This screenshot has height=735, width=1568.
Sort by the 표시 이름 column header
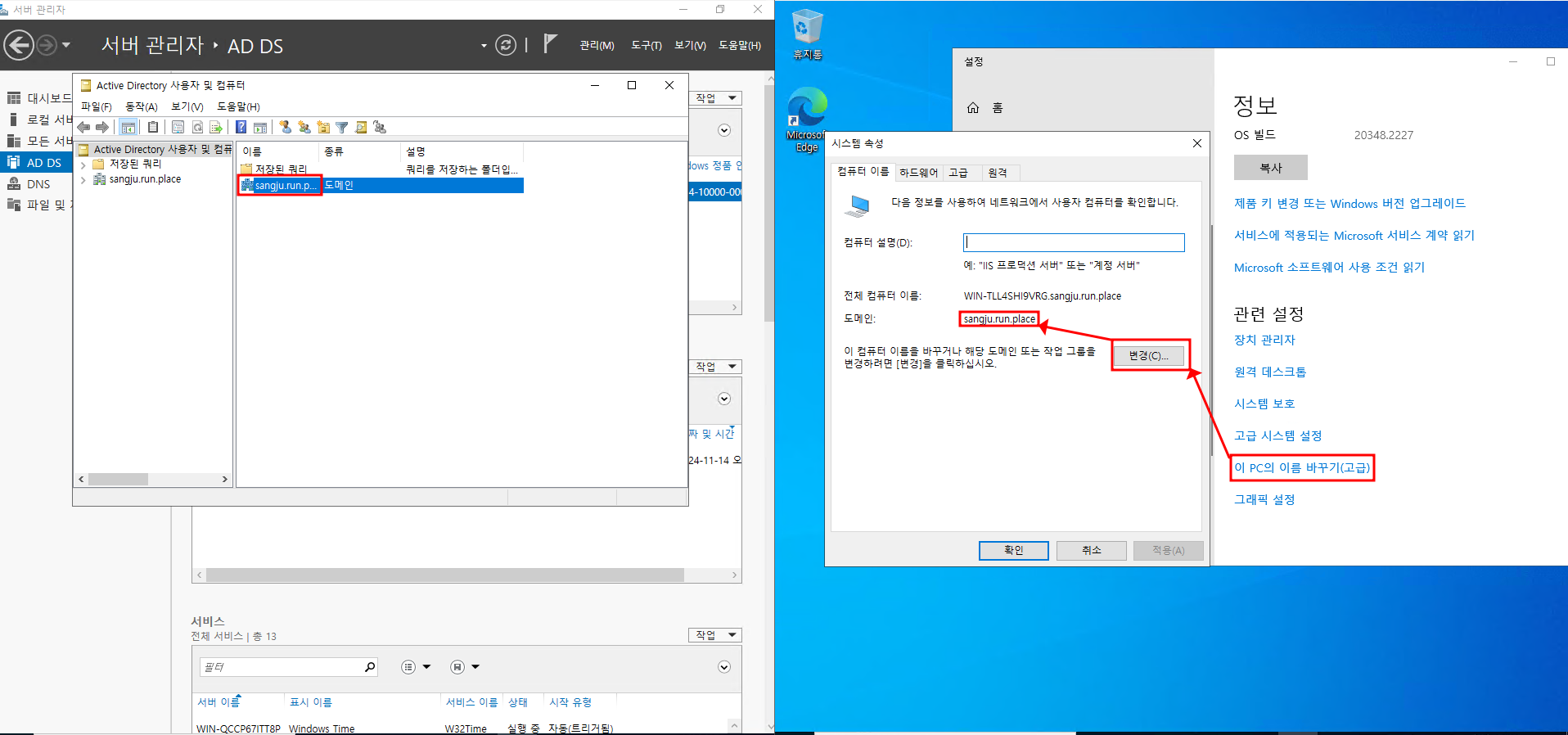point(311,702)
